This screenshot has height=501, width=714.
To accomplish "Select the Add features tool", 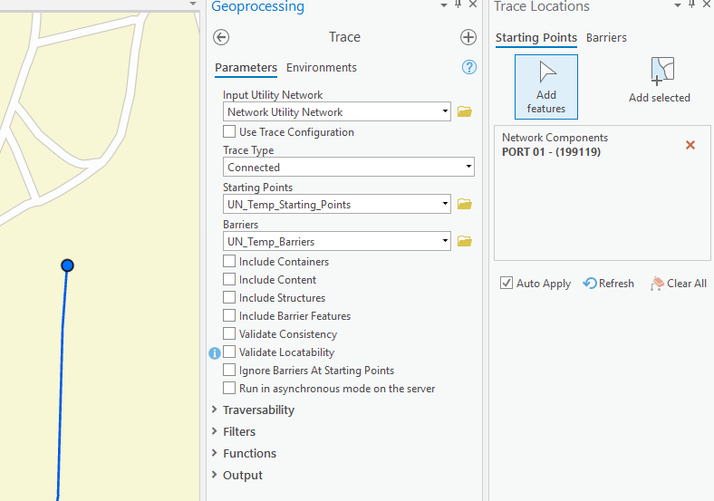I will (x=546, y=87).
